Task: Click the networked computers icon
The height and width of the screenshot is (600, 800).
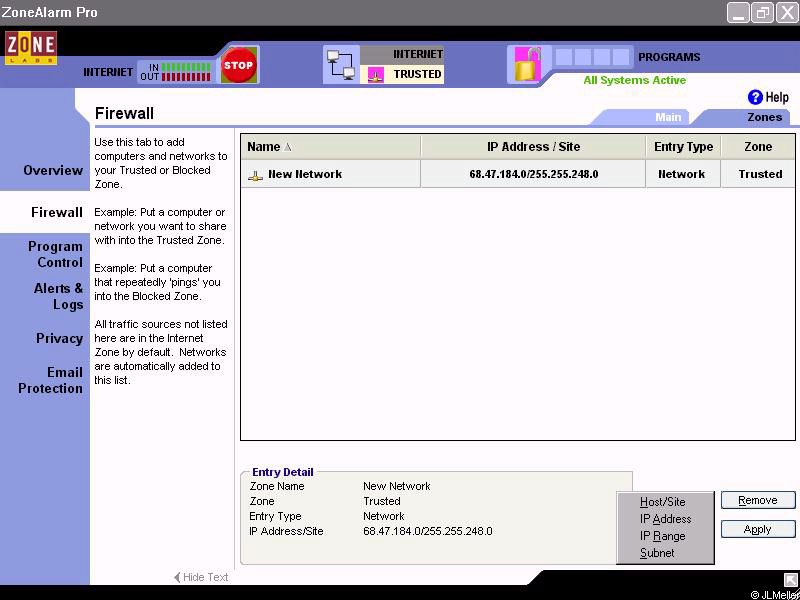Action: (x=341, y=64)
